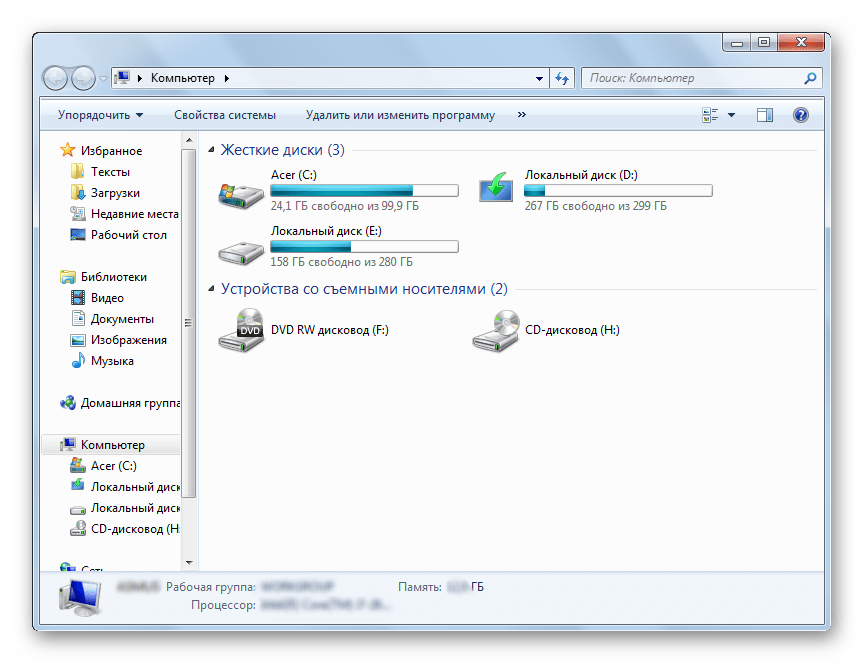Image resolution: width=864 pixels, height=664 pixels.
Task: Open view options dropdown arrow
Action: point(731,115)
